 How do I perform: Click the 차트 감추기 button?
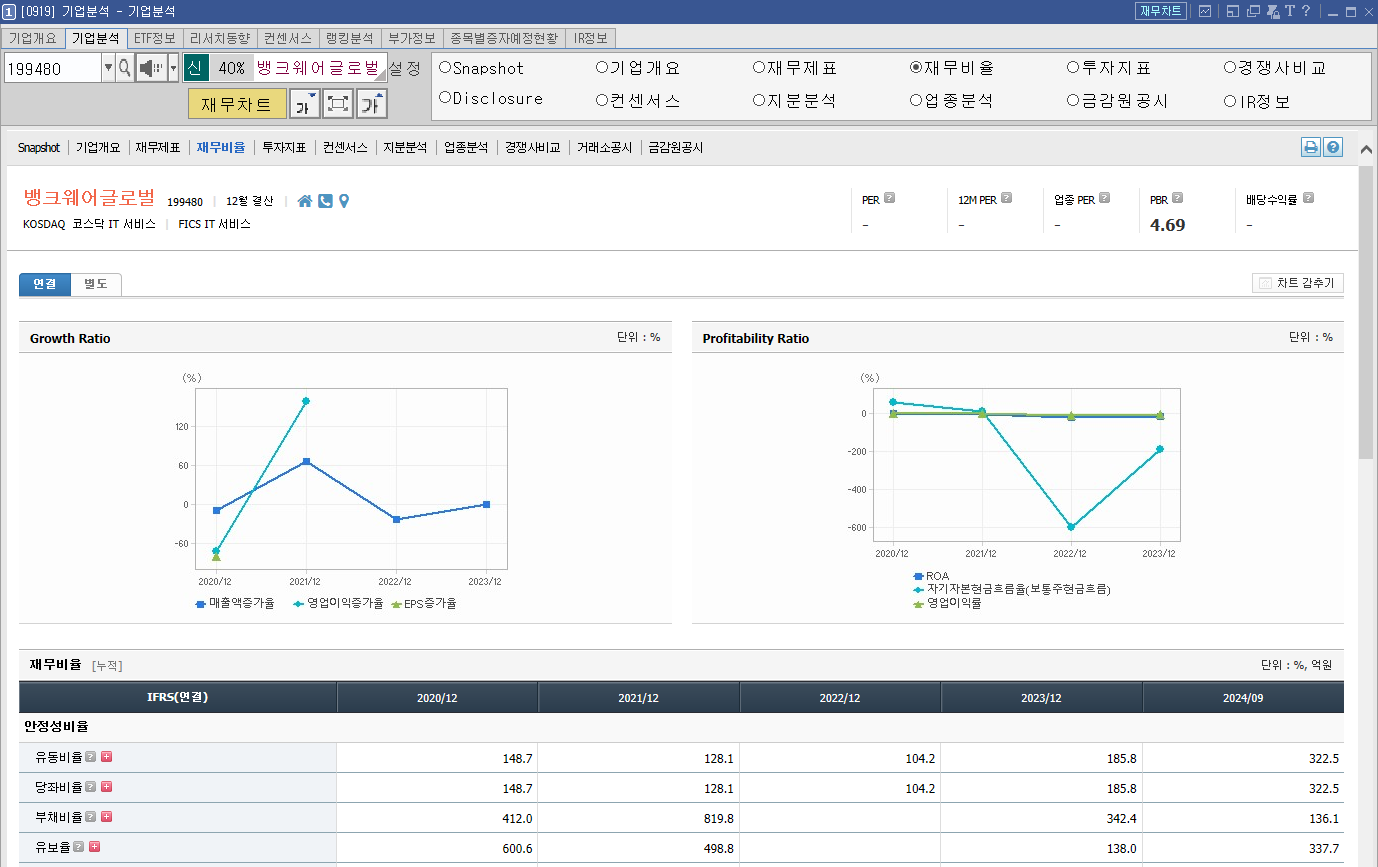point(1297,283)
